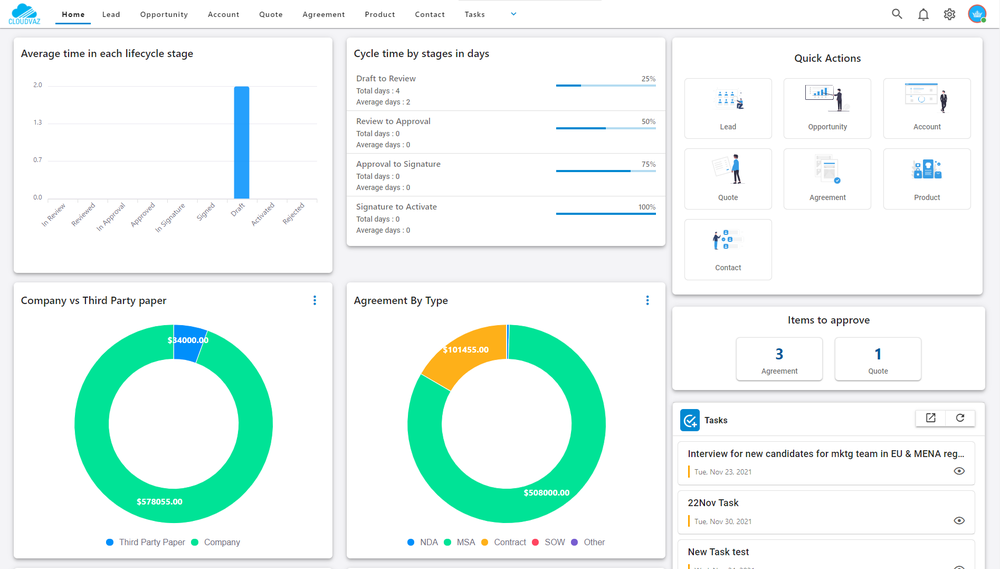View the Interview for new candidates task
The image size is (1000, 569).
tap(959, 471)
